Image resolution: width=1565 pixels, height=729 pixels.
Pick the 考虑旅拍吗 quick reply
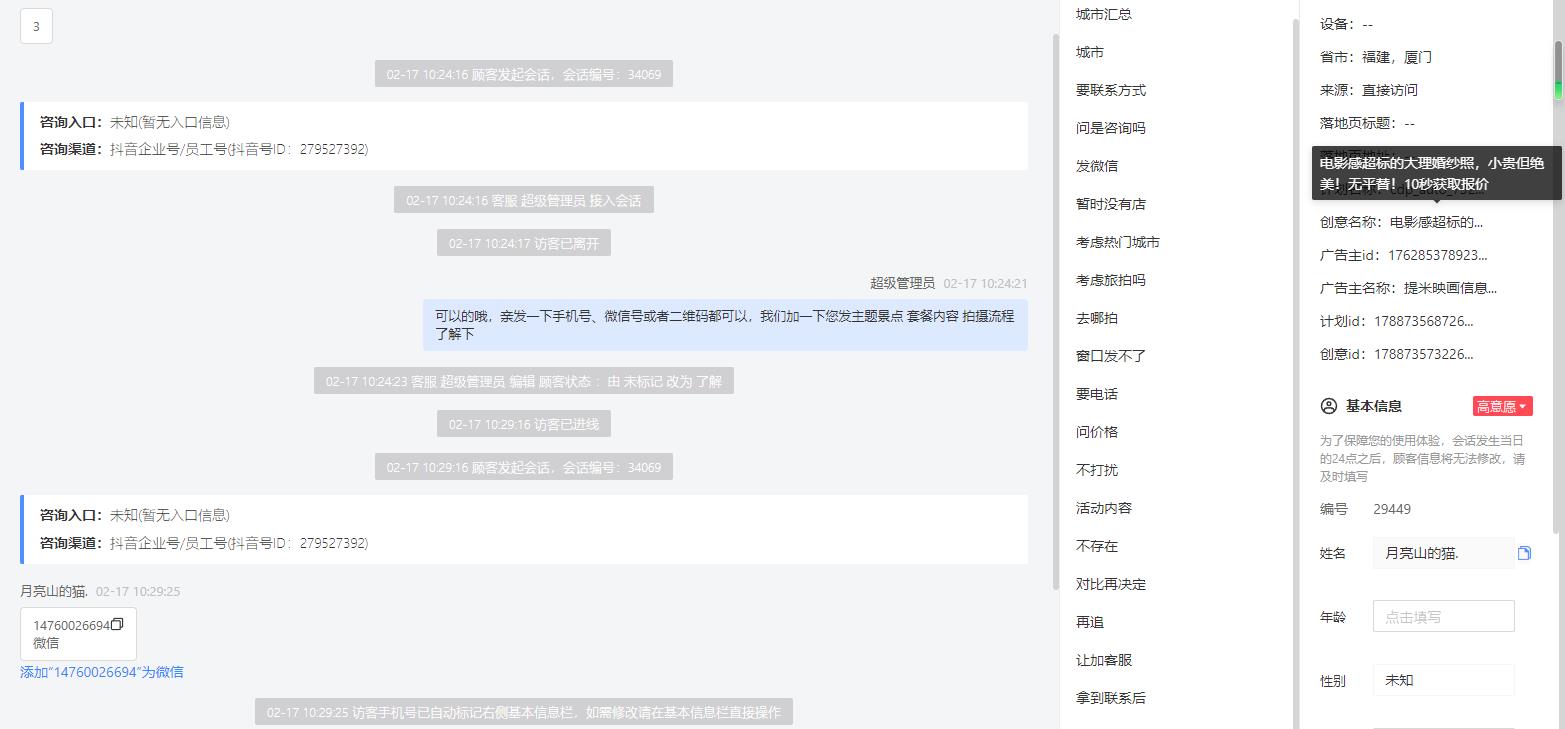1111,280
